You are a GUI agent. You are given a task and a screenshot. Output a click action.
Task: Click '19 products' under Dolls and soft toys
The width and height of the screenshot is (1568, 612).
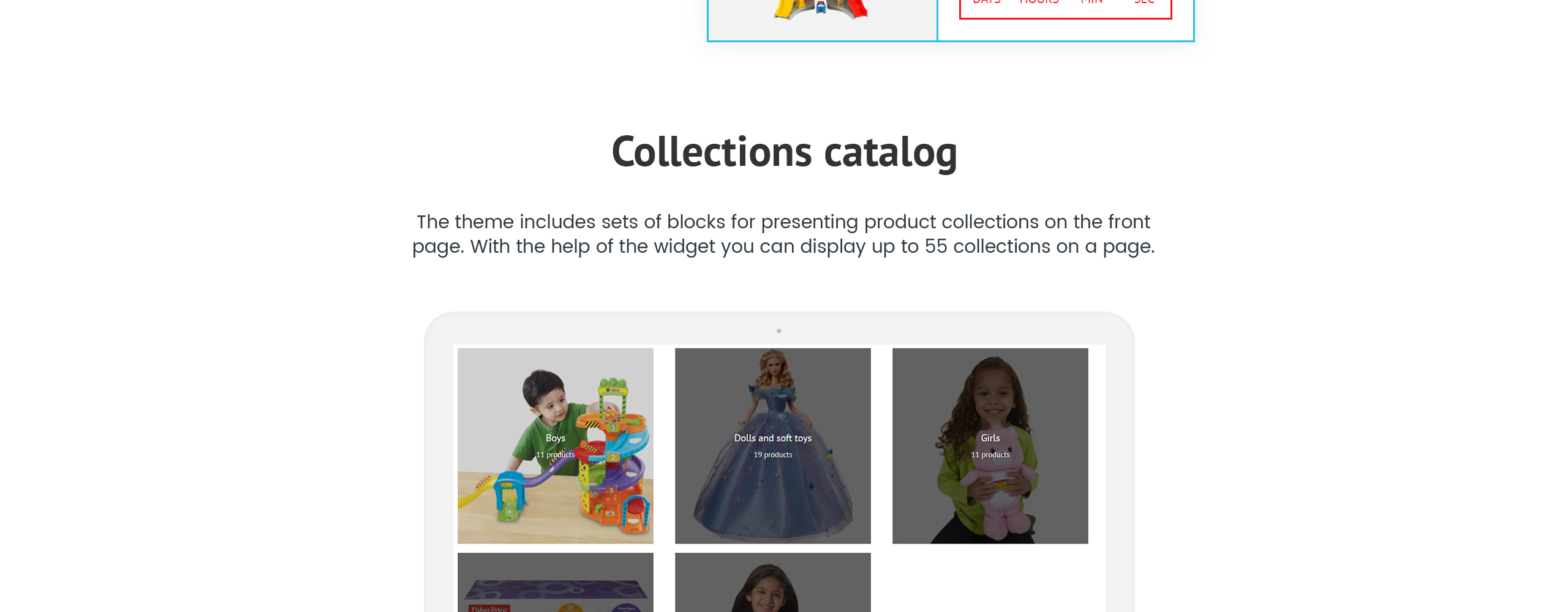773,455
